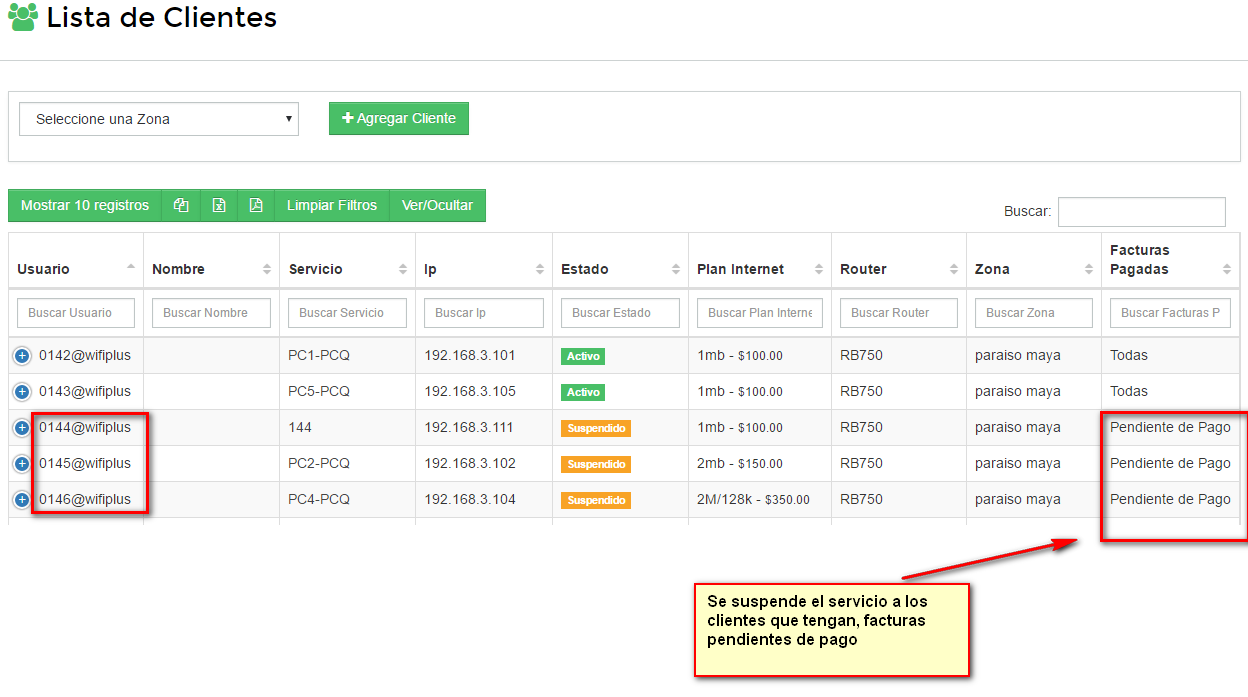Click plus icon beside 0145@wifiplus
1248x697 pixels.
pos(22,464)
